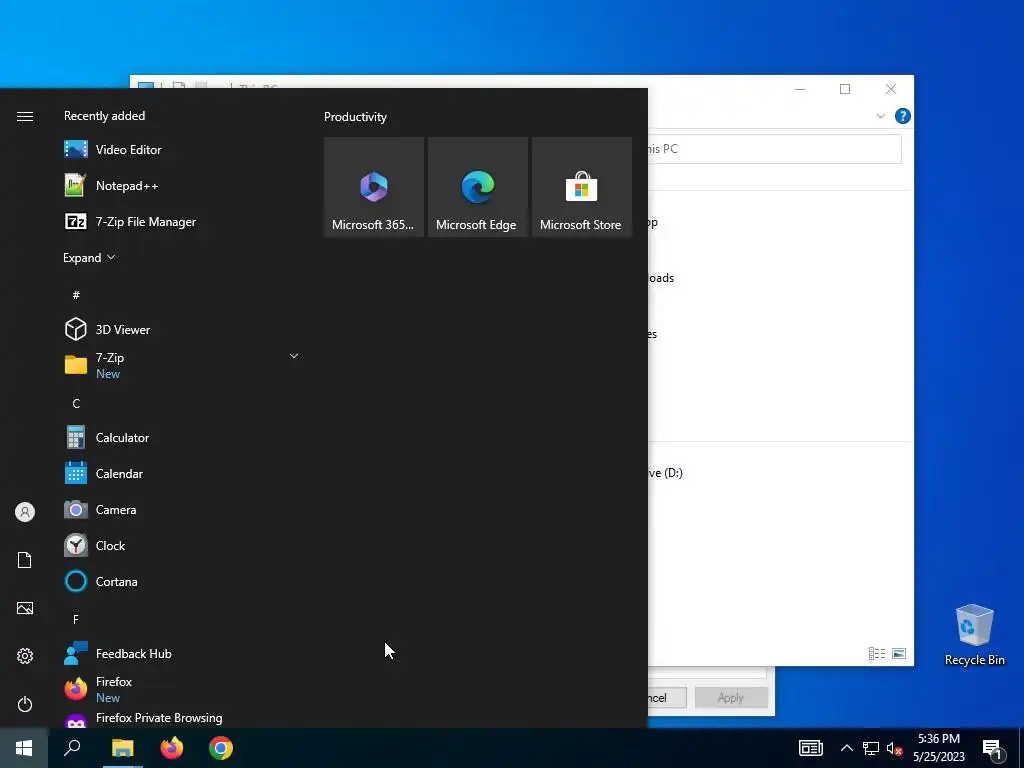This screenshot has width=1024, height=768.
Task: Launch Notepad++ from Start menu
Action: (182, 185)
